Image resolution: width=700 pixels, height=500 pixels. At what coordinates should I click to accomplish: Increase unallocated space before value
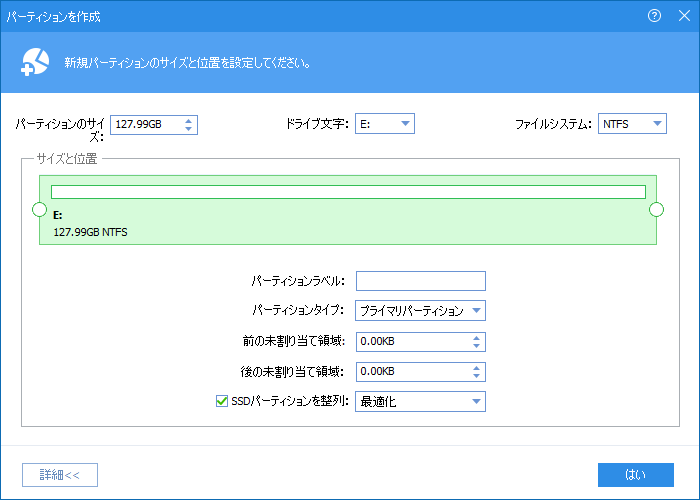click(x=476, y=338)
